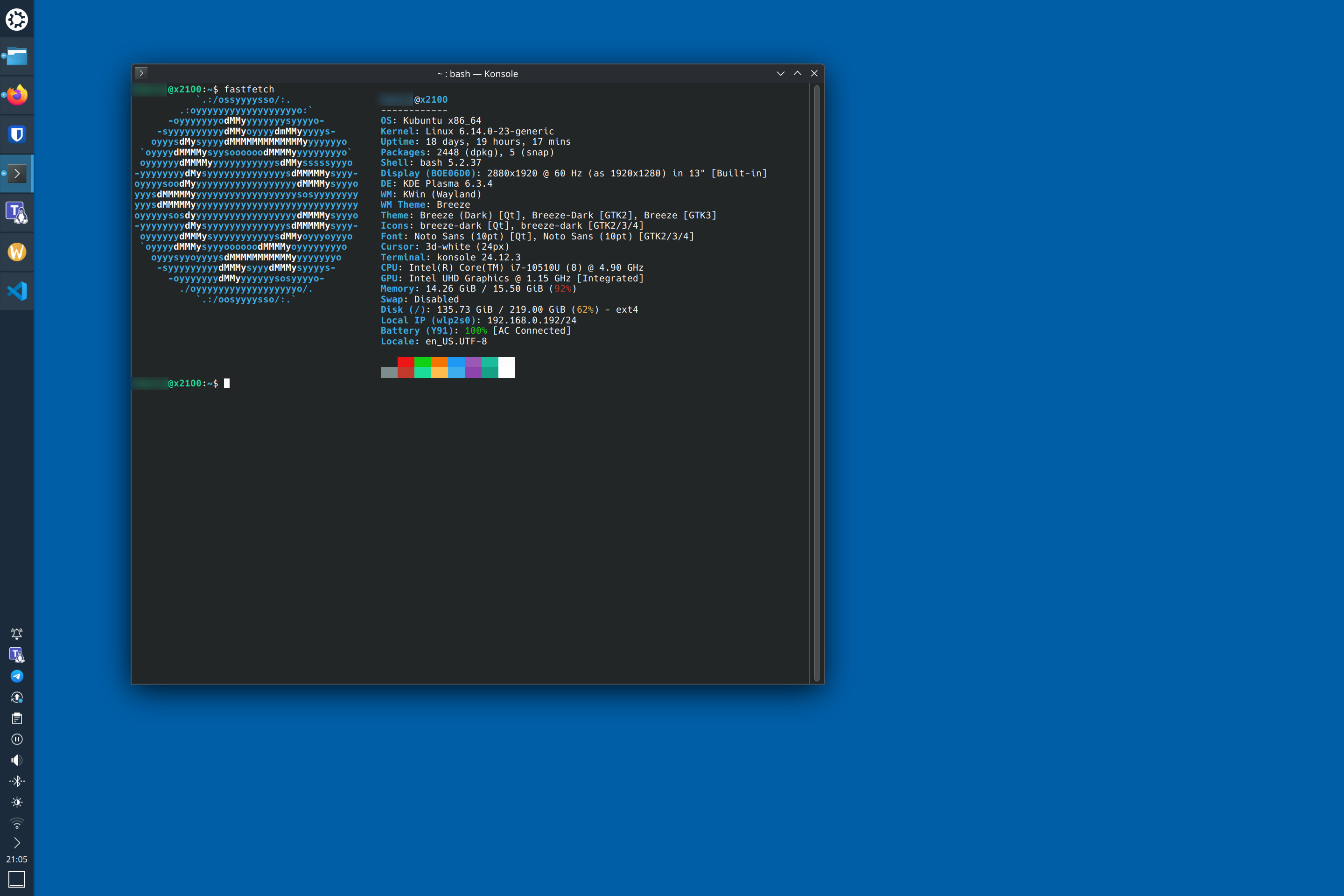This screenshot has height=896, width=1344.
Task: Click the 'GPU: Intel UHD Graphics' line
Action: point(512,278)
